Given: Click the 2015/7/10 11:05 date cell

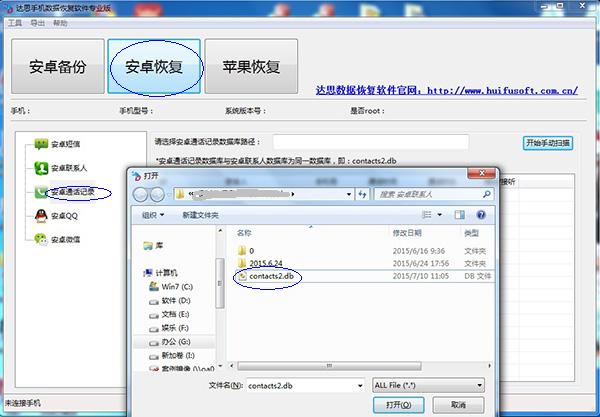Looking at the screenshot, I should click(421, 276).
